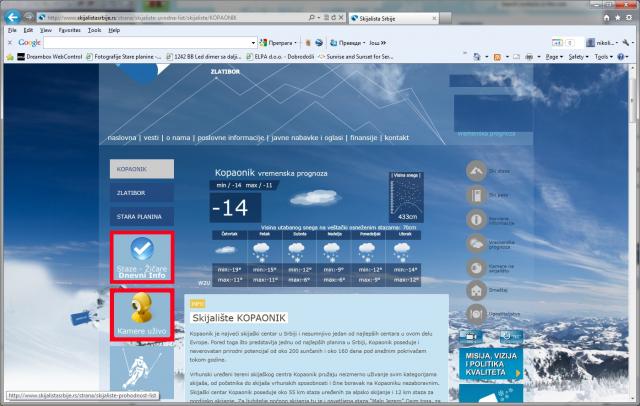640x406 pixels.
Task: Click the Staze - Žičare Dnevni Info checkmark tile
Action: (142, 257)
